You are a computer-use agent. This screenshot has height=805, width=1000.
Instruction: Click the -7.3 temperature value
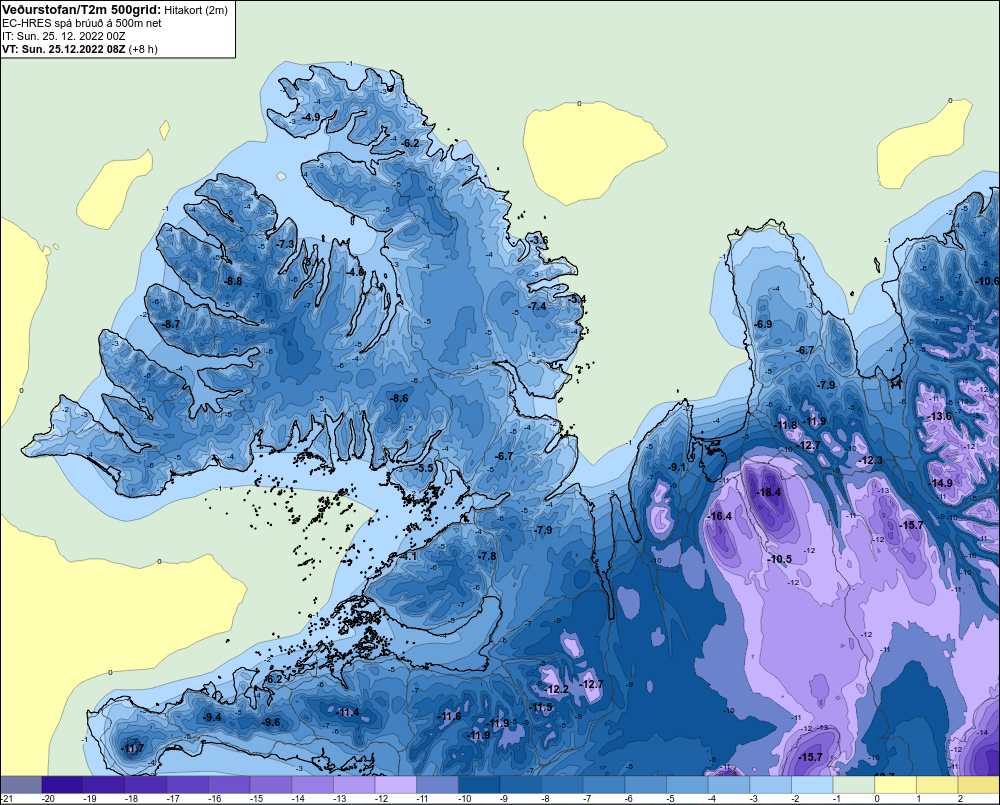286,244
